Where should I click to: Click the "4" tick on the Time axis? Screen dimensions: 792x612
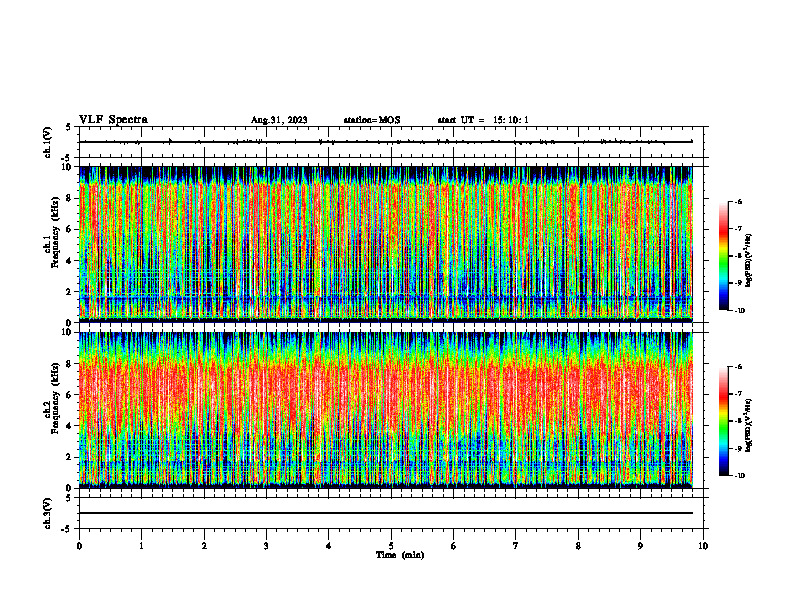(x=329, y=546)
